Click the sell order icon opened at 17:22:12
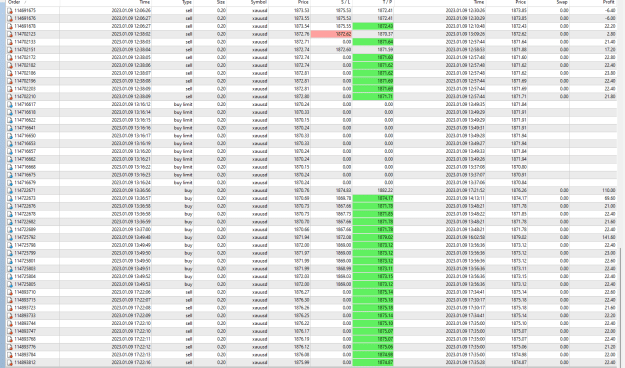 coord(10,347)
